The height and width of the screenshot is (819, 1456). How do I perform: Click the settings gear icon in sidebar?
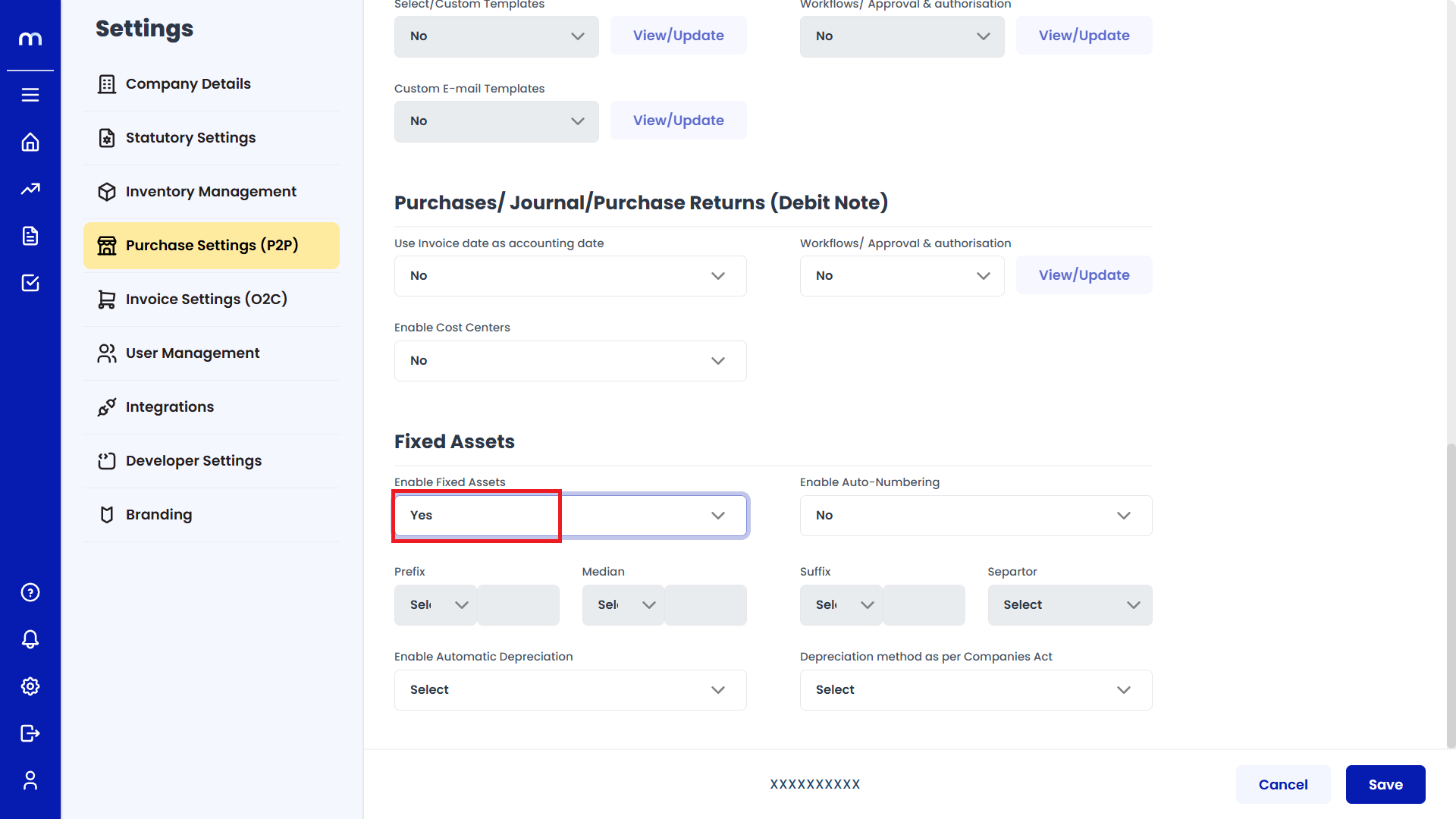[30, 686]
